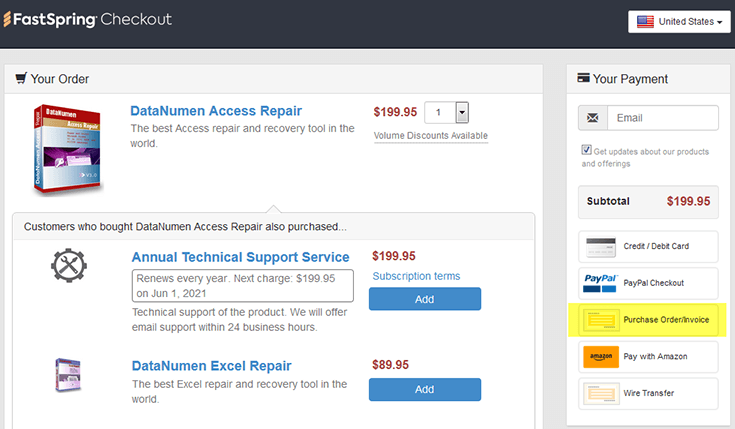Click the shopping cart icon beside Your Order
The width and height of the screenshot is (735, 429).
[x=21, y=78]
